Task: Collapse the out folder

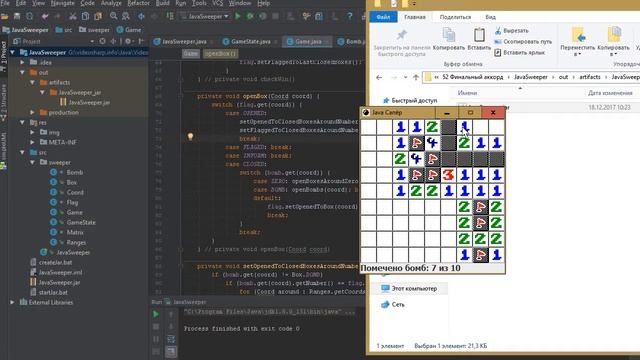Action: pos(22,72)
